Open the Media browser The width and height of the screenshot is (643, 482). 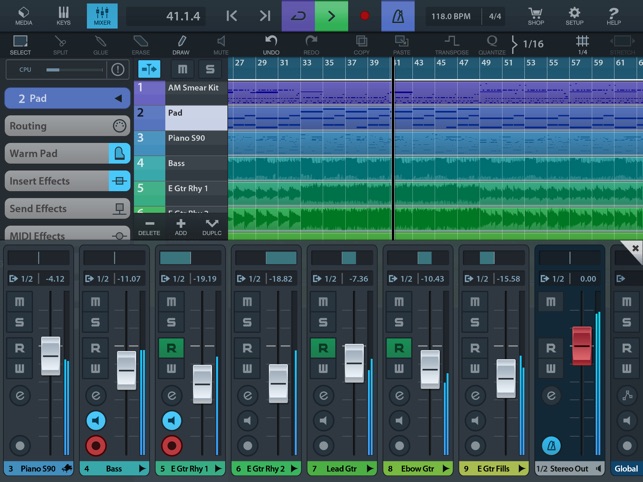coord(24,15)
